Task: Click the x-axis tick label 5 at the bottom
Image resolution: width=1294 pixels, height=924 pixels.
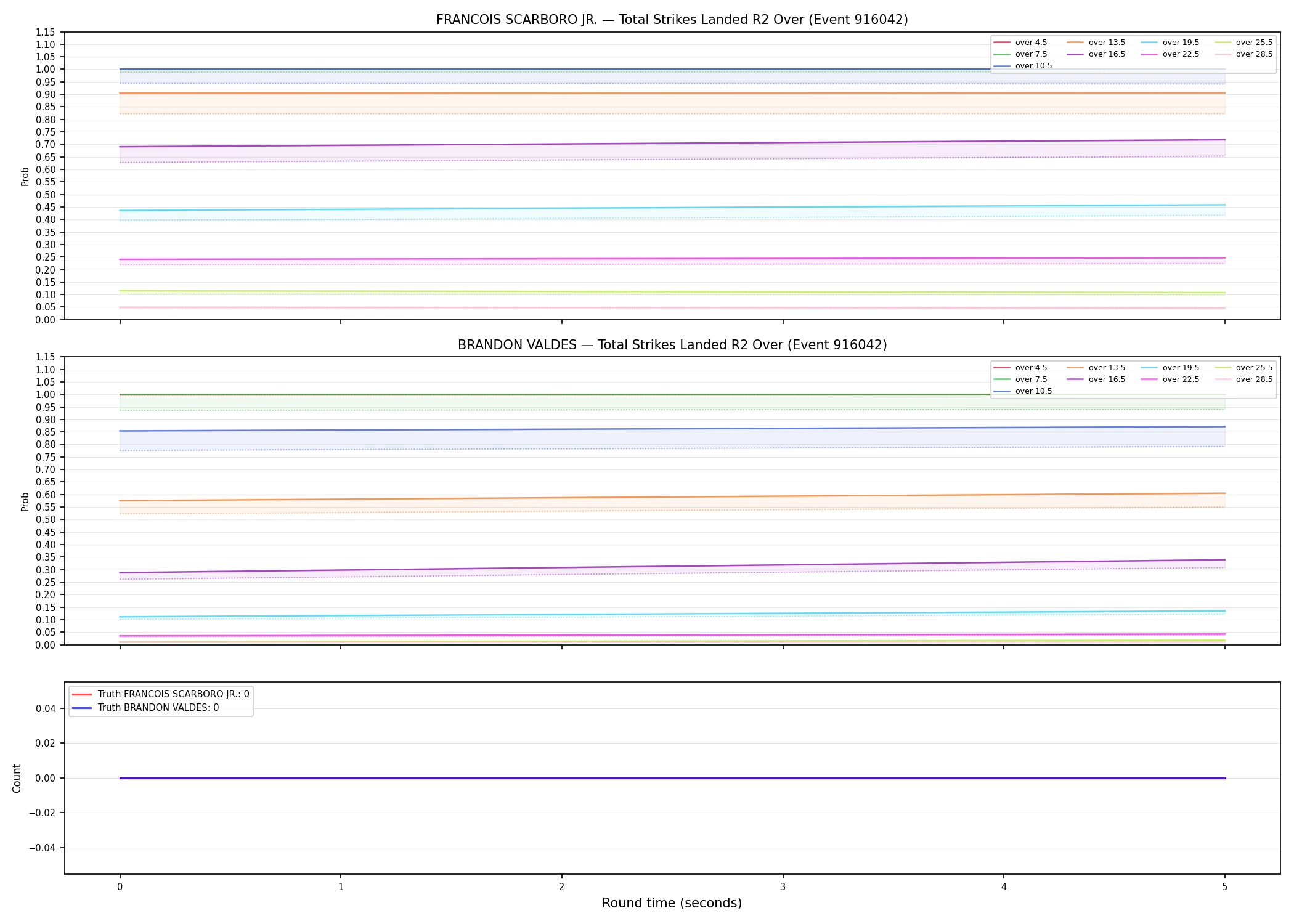Action: click(x=1224, y=887)
